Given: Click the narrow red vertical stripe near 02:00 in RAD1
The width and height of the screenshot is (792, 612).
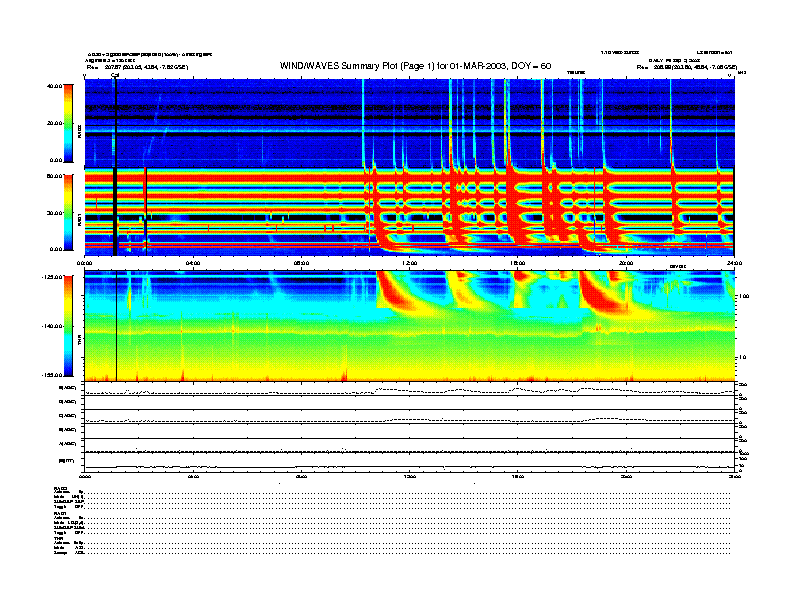Looking at the screenshot, I should click(x=145, y=194).
